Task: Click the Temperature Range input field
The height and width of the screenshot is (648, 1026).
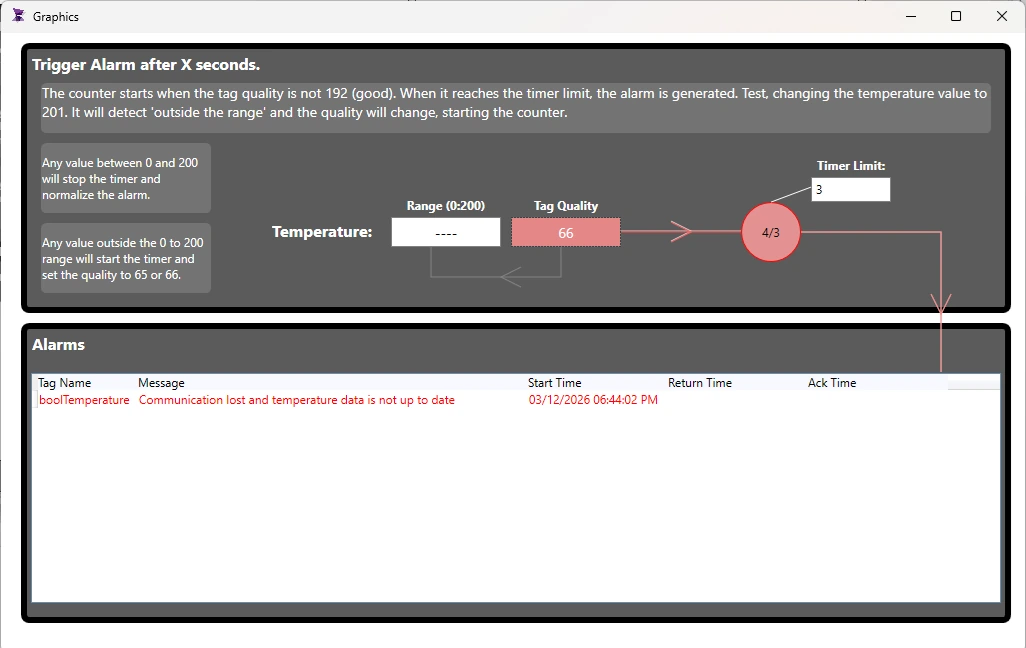Action: pyautogui.click(x=446, y=232)
